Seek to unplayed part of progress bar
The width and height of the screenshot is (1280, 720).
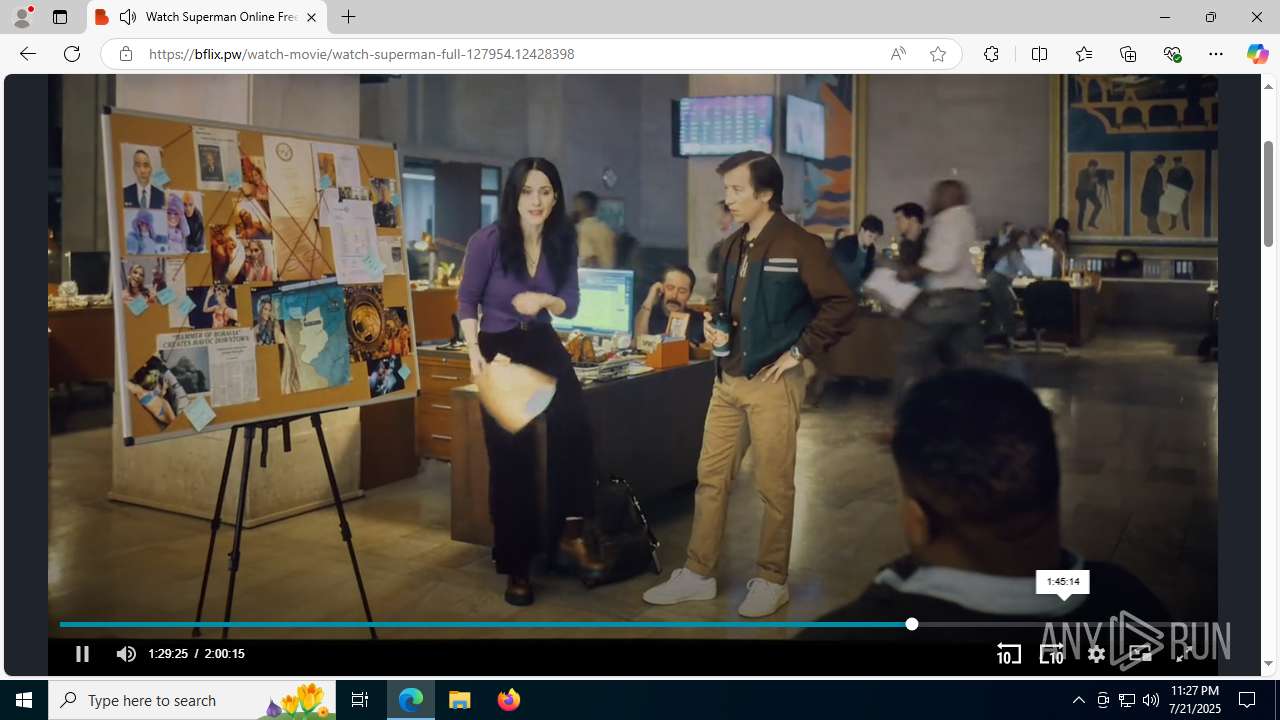click(x=1060, y=624)
